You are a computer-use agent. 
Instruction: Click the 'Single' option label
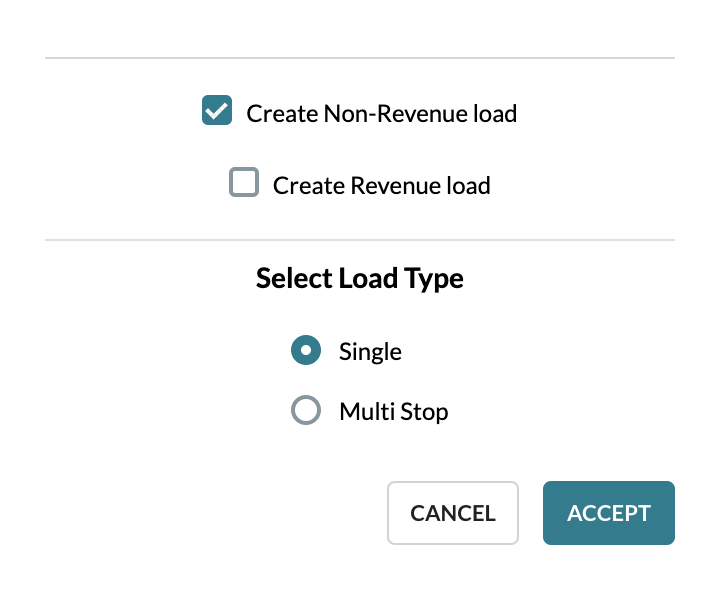370,352
